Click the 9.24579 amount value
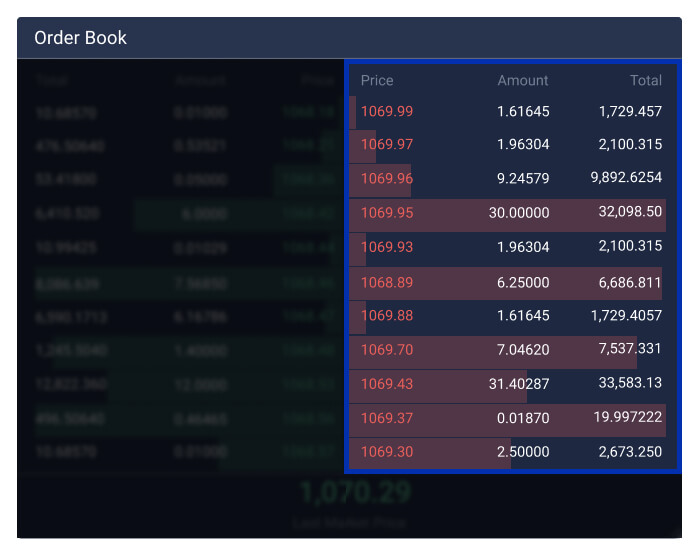 tap(523, 179)
